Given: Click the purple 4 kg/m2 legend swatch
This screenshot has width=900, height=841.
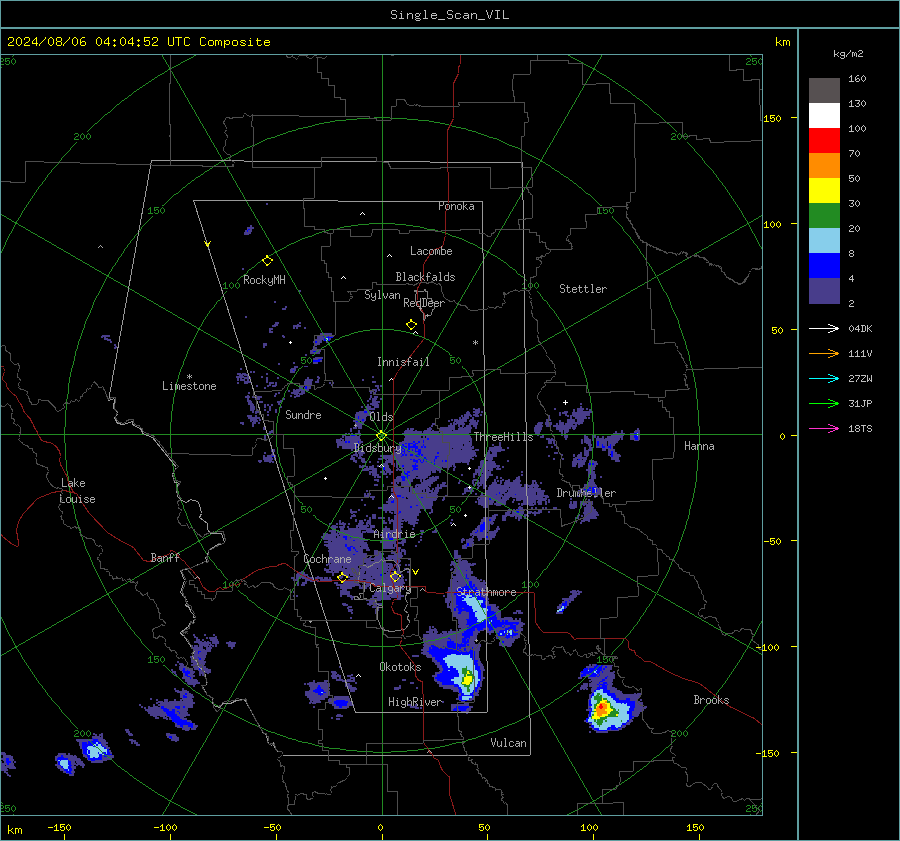Looking at the screenshot, I should tap(824, 291).
